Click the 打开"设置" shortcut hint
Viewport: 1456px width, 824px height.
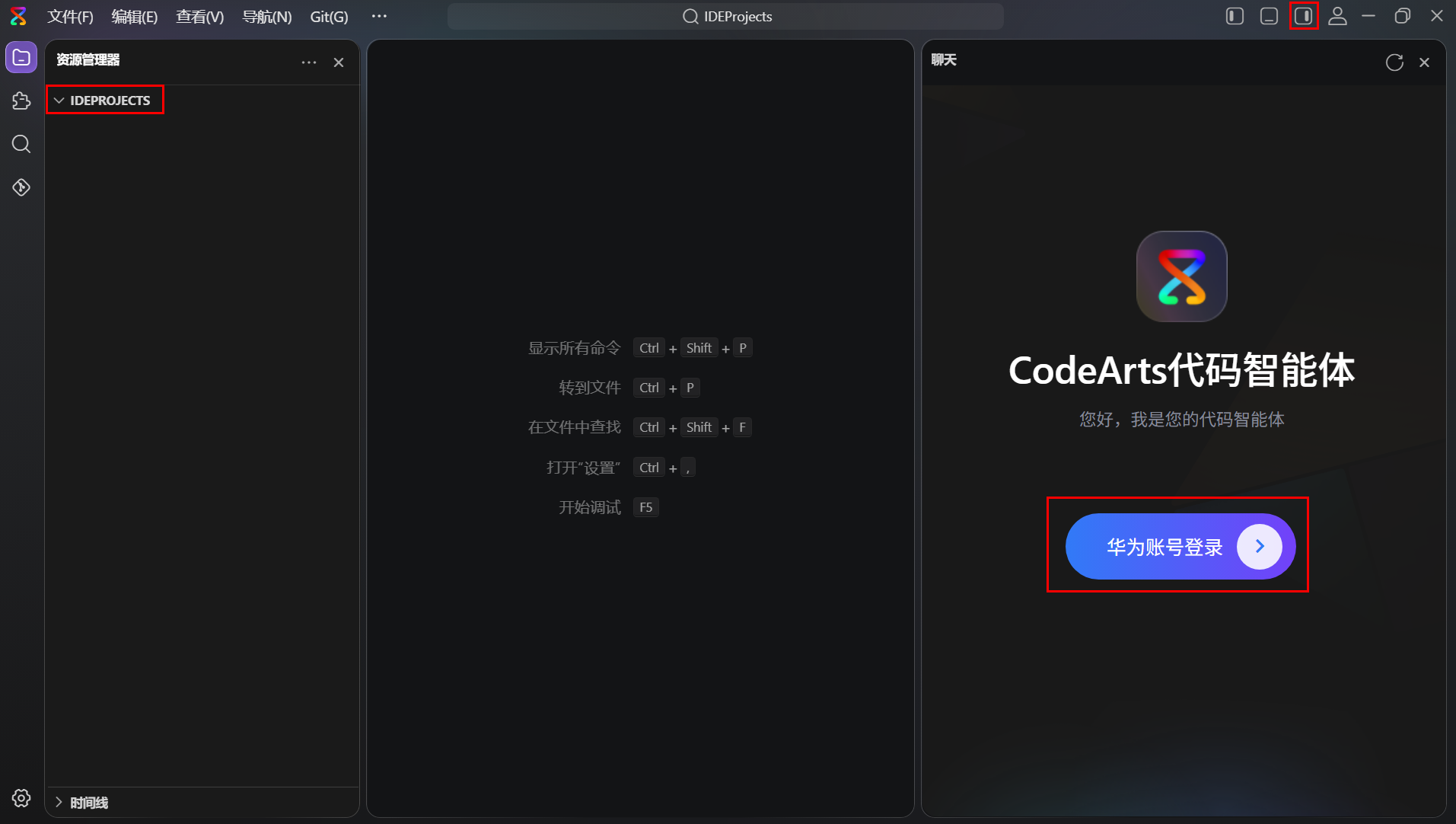583,468
